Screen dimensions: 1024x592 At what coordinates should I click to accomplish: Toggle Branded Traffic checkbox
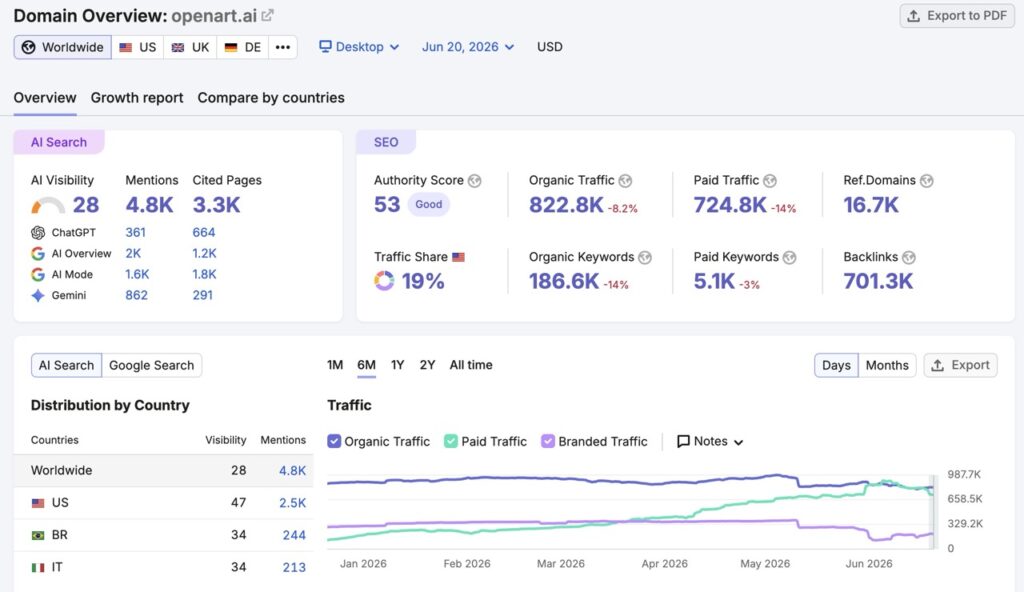[x=548, y=441]
